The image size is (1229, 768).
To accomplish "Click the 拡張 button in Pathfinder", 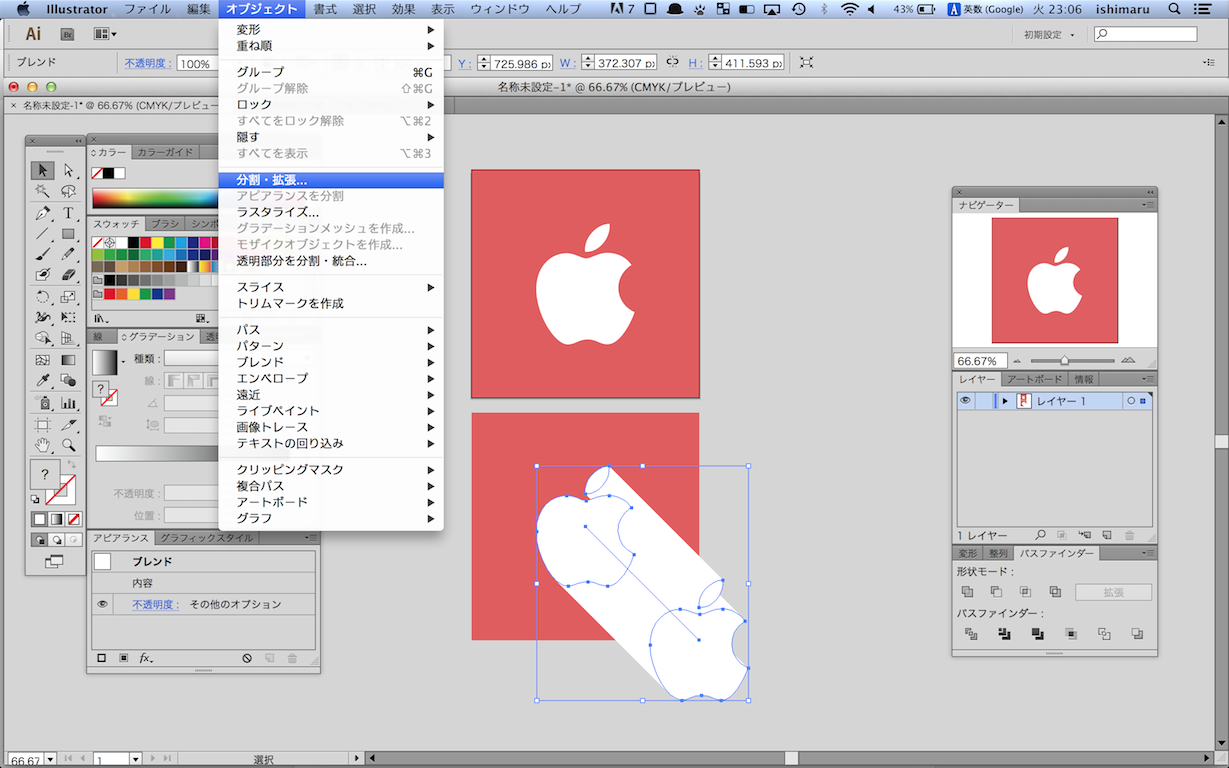I will coord(1113,592).
